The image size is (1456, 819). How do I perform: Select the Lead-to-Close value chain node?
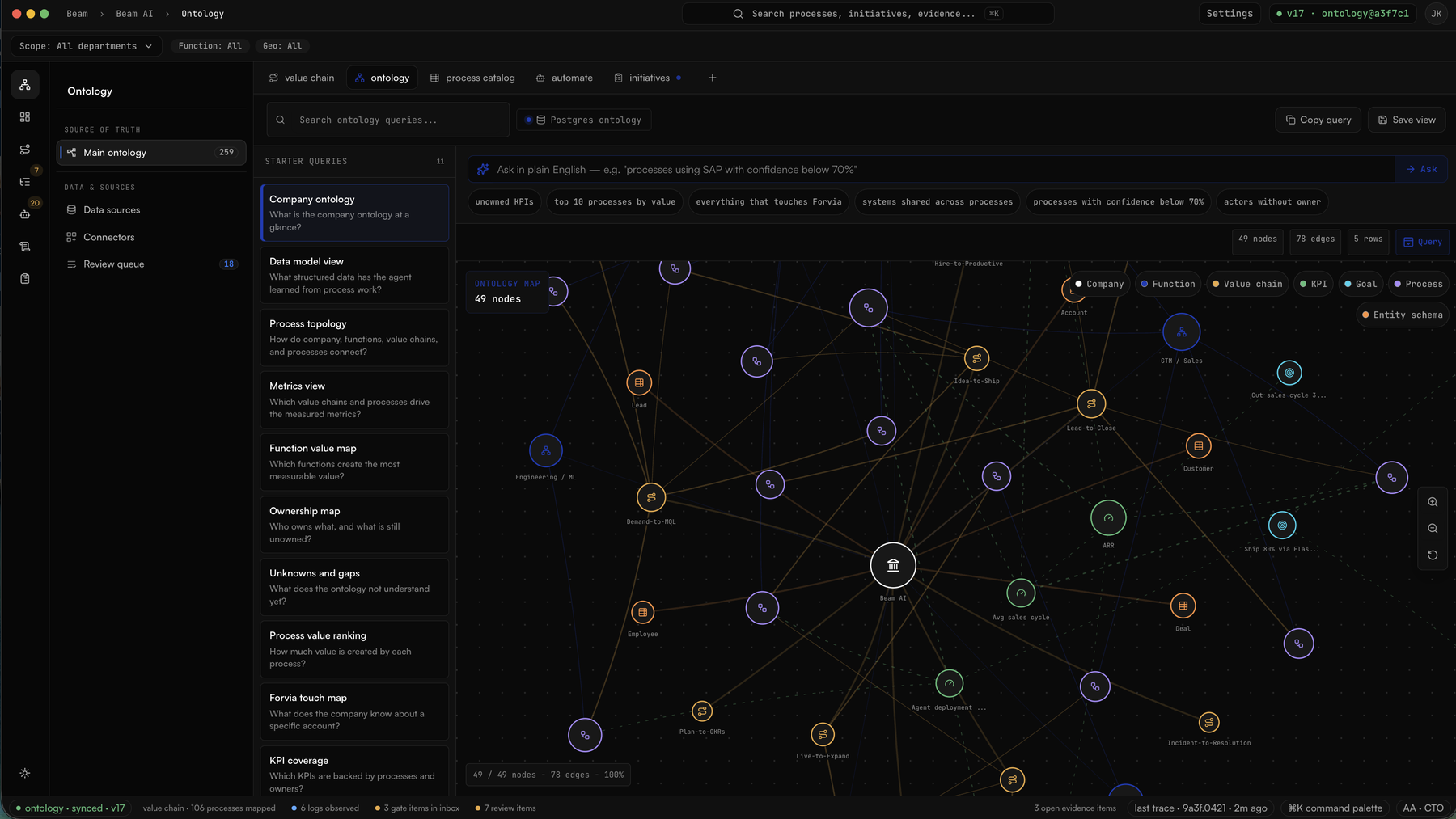(1091, 403)
